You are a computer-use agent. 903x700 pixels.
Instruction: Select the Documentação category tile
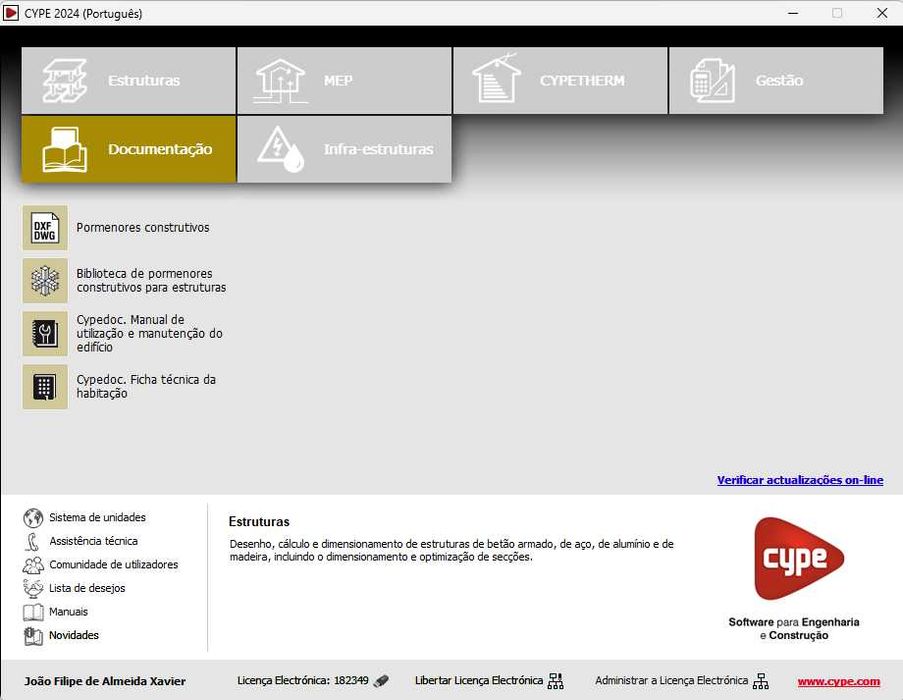(x=128, y=150)
